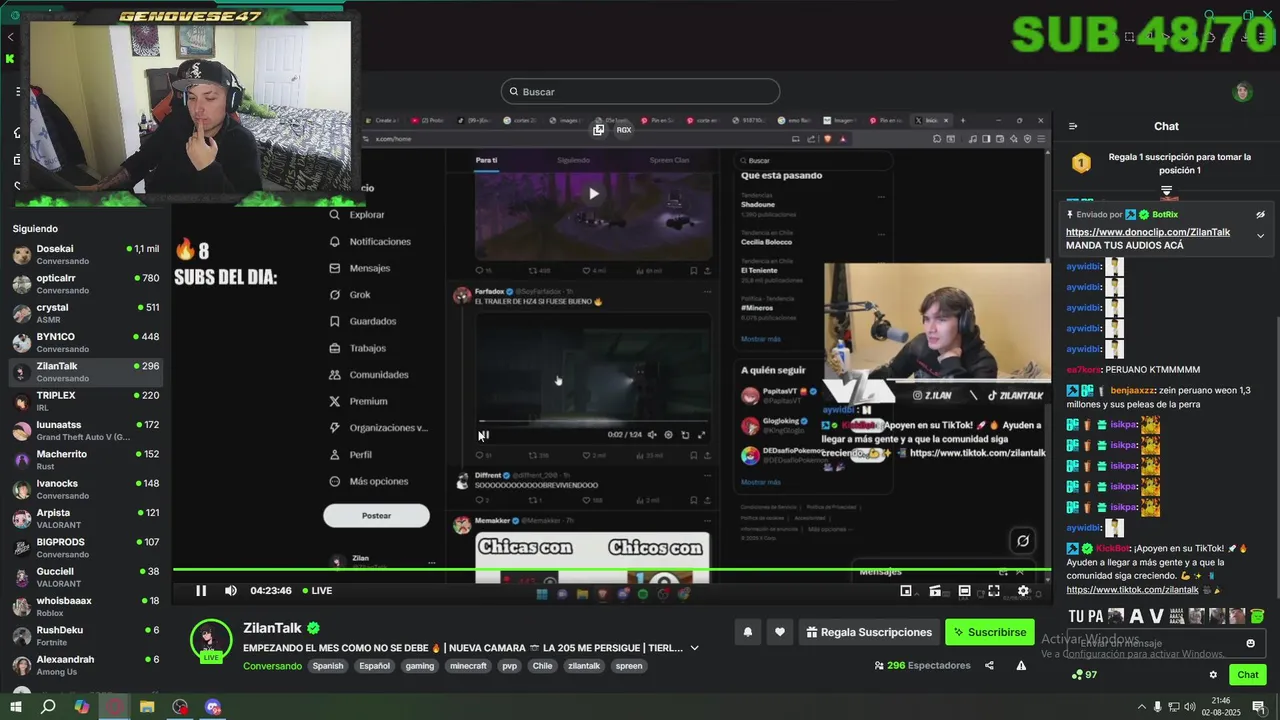Expand the stream title chevron

click(x=694, y=648)
